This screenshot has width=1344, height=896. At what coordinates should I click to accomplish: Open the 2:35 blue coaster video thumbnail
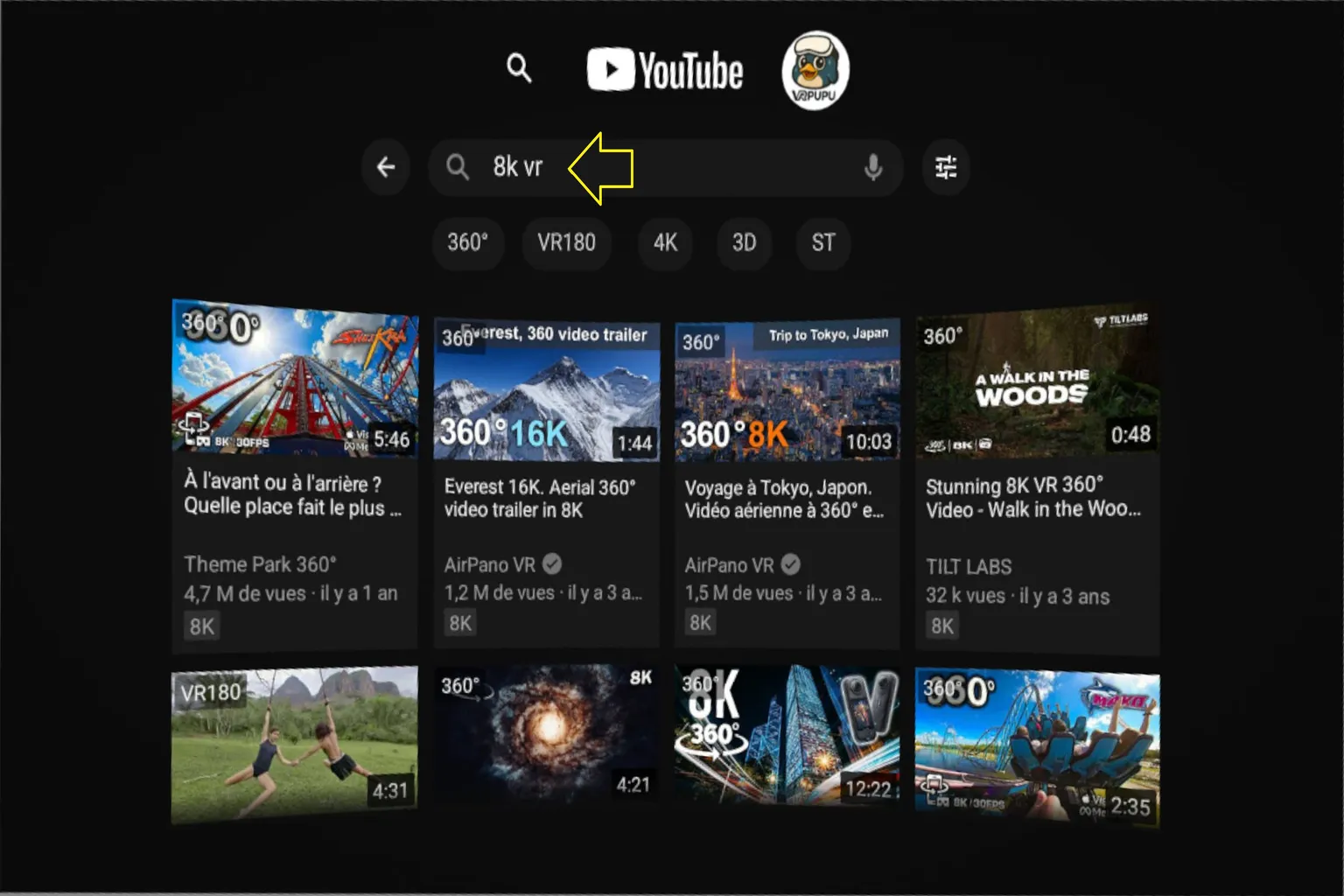pos(1038,748)
